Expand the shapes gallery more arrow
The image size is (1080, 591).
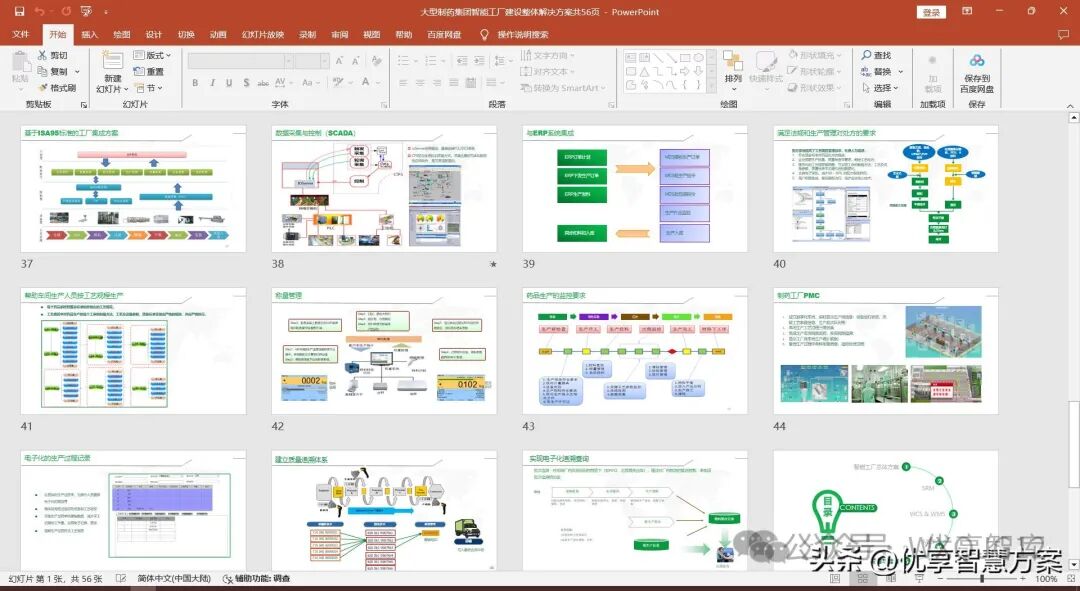pos(712,85)
